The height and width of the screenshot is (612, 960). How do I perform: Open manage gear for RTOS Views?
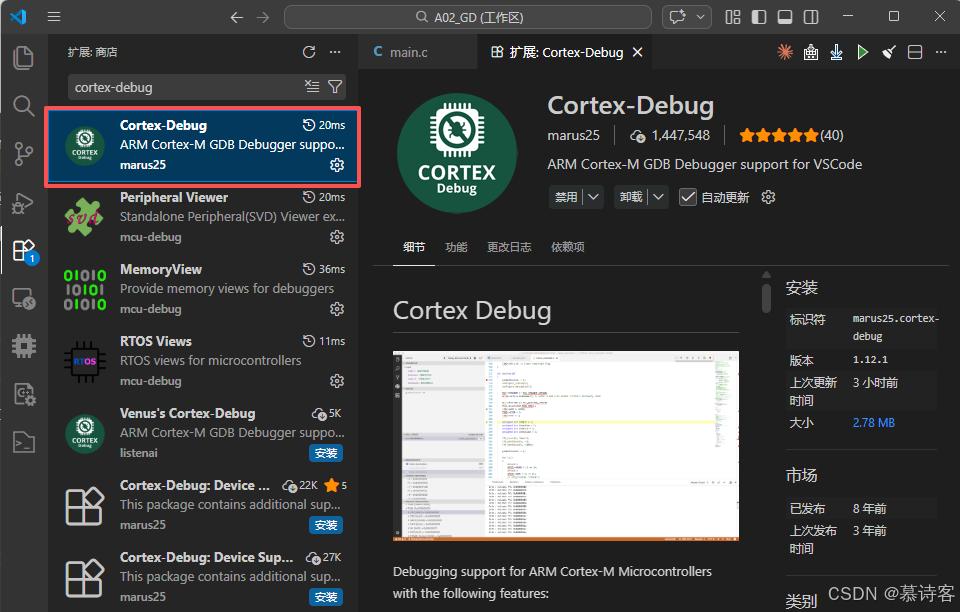pos(337,381)
